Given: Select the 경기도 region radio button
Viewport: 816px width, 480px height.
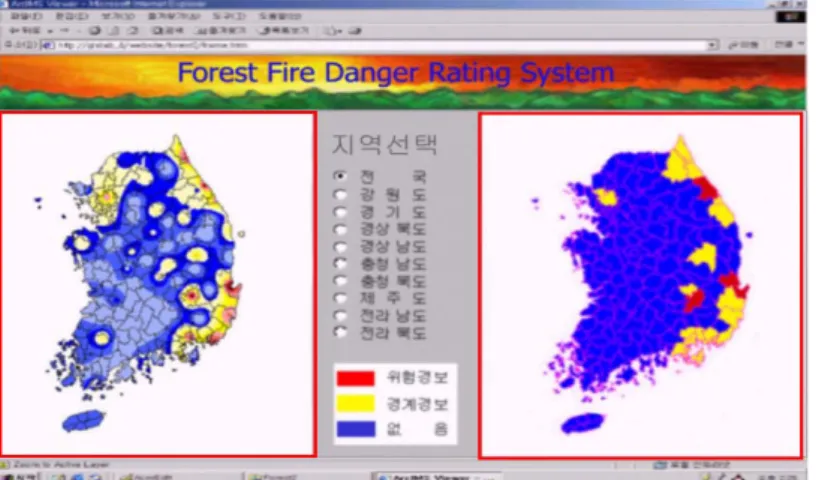Looking at the screenshot, I should (x=340, y=212).
